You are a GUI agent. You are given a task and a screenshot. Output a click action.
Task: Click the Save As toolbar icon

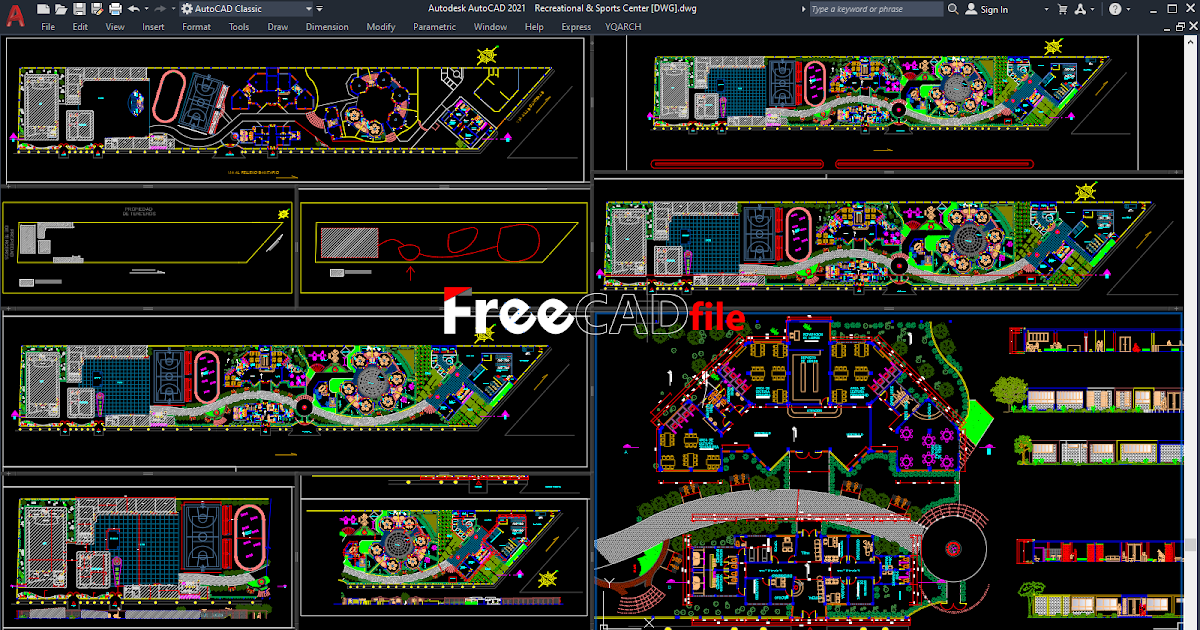click(96, 8)
